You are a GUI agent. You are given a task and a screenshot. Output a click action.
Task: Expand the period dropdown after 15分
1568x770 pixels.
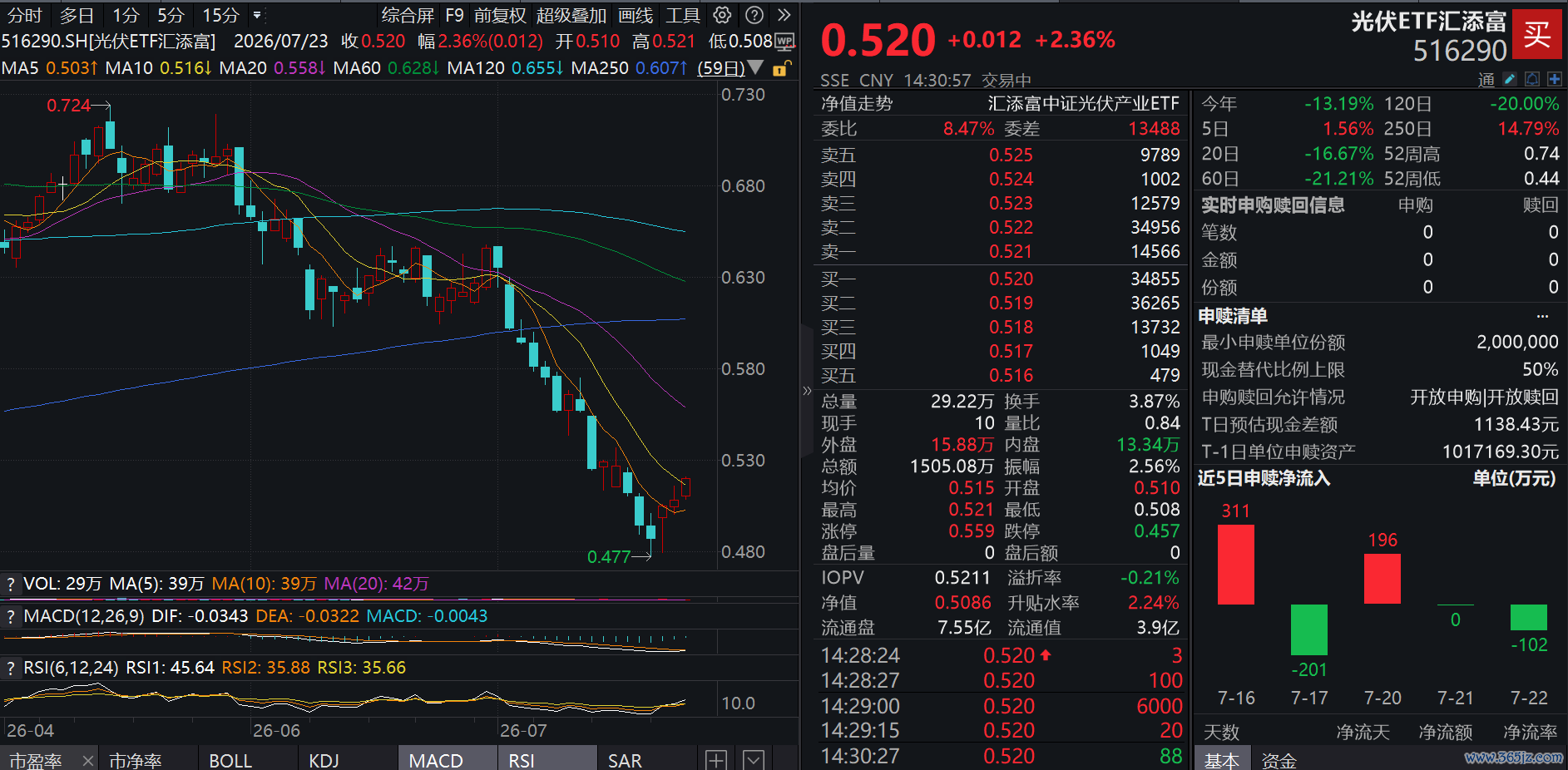click(257, 15)
